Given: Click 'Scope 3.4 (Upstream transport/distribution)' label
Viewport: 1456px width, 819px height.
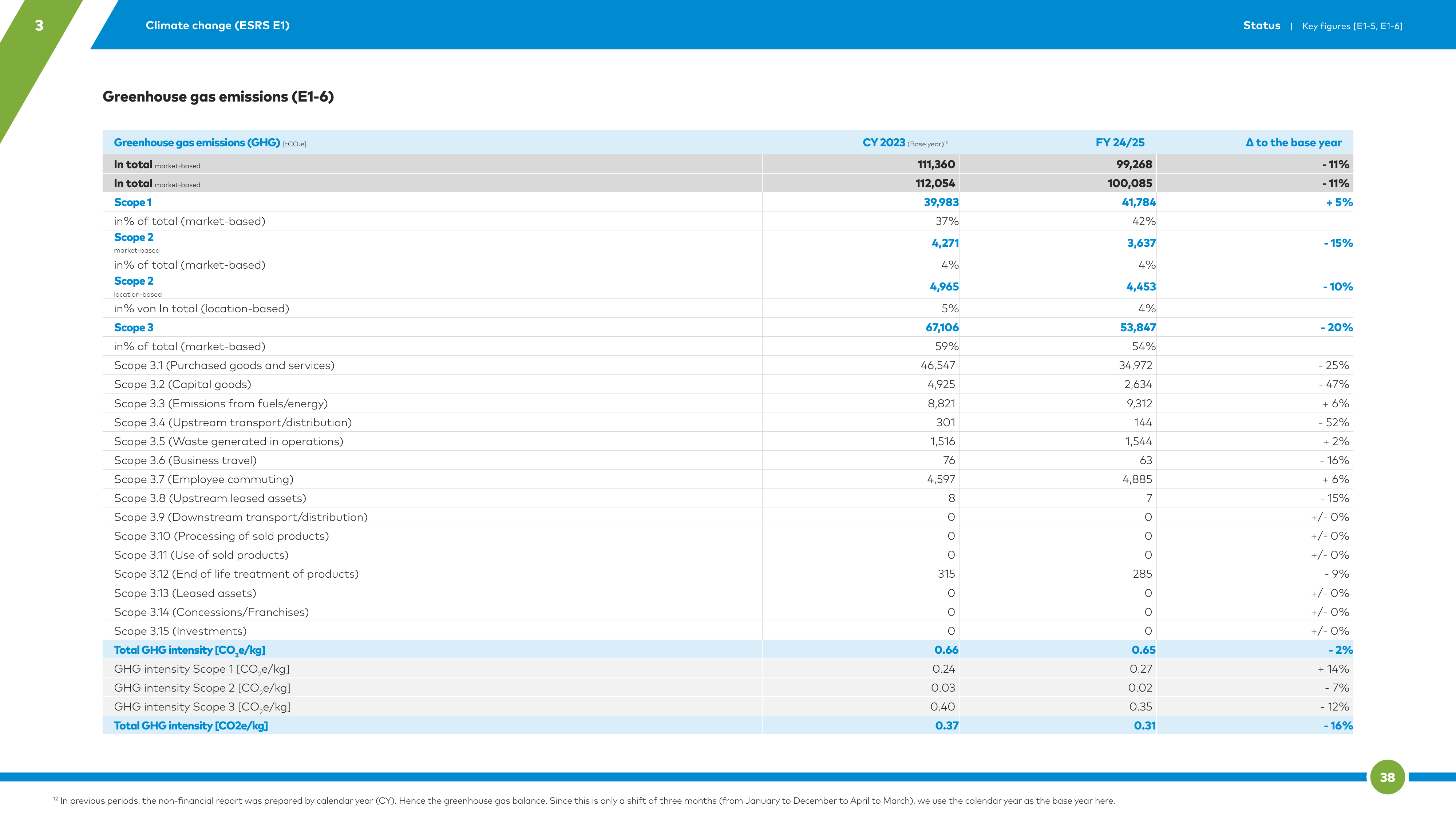Looking at the screenshot, I should coord(233,422).
